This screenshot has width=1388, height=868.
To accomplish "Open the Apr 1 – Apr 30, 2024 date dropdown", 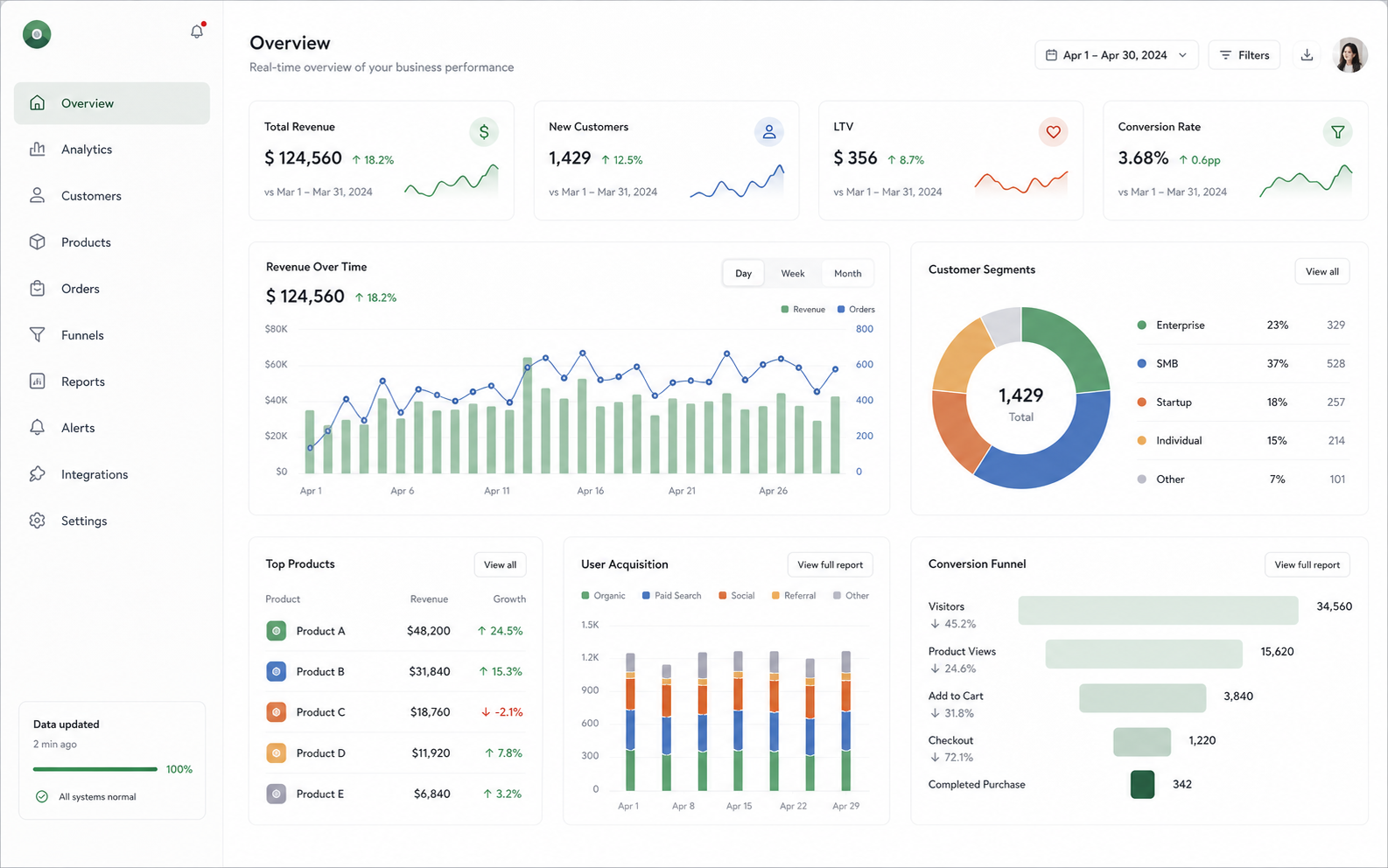I will pyautogui.click(x=1117, y=55).
